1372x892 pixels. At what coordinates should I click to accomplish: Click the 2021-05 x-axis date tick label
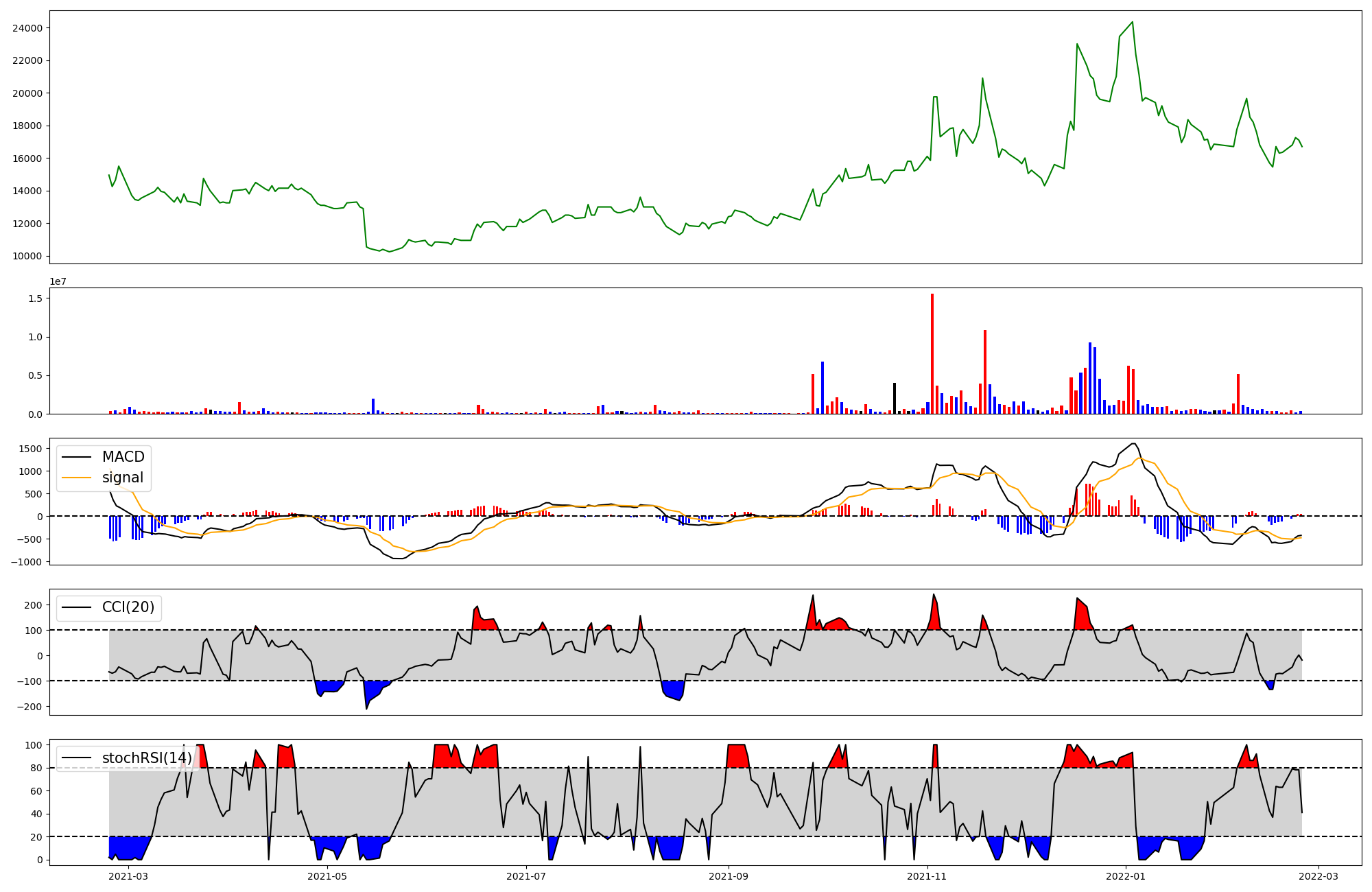point(327,876)
